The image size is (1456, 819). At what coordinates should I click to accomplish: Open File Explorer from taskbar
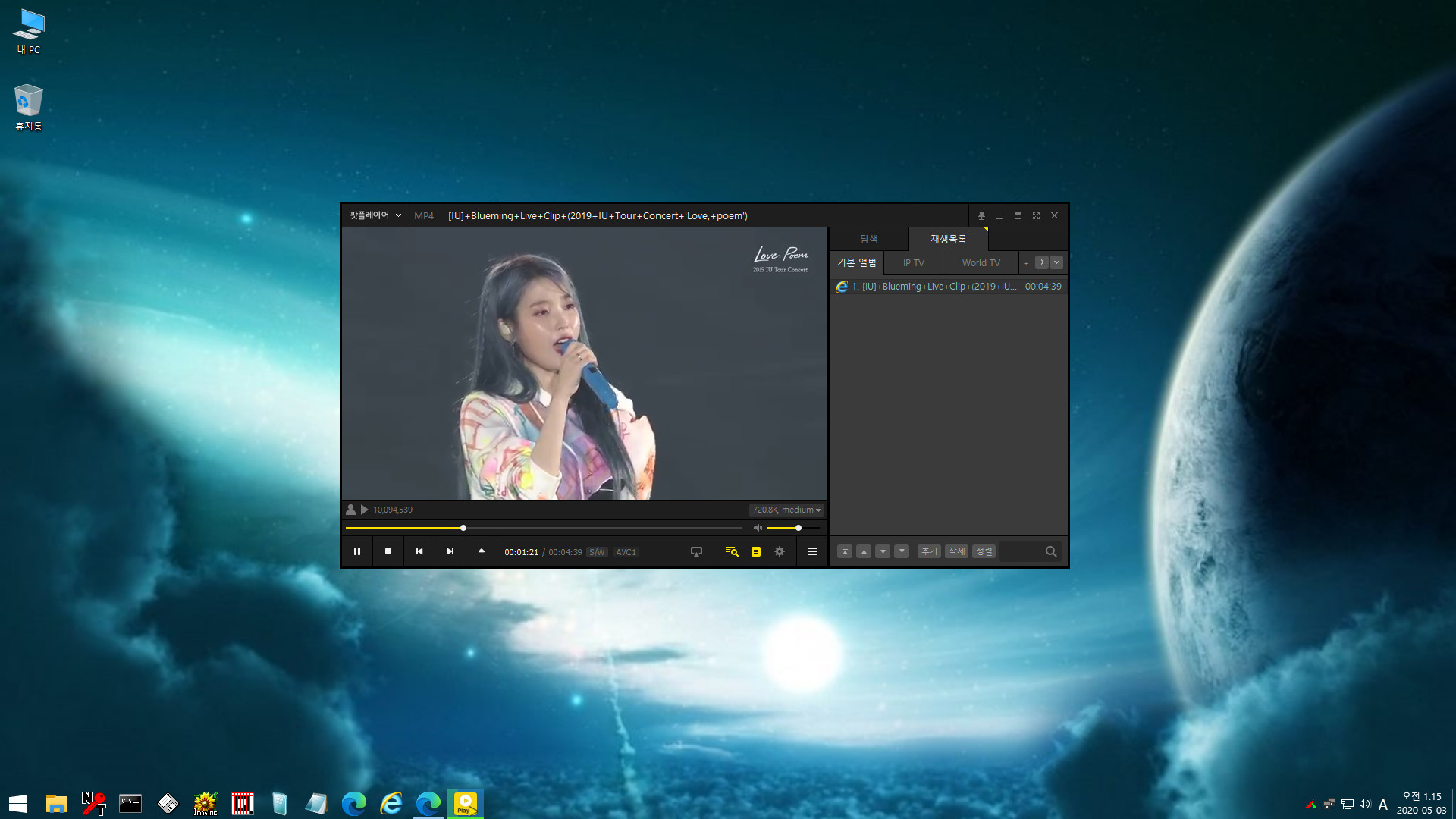tap(57, 803)
